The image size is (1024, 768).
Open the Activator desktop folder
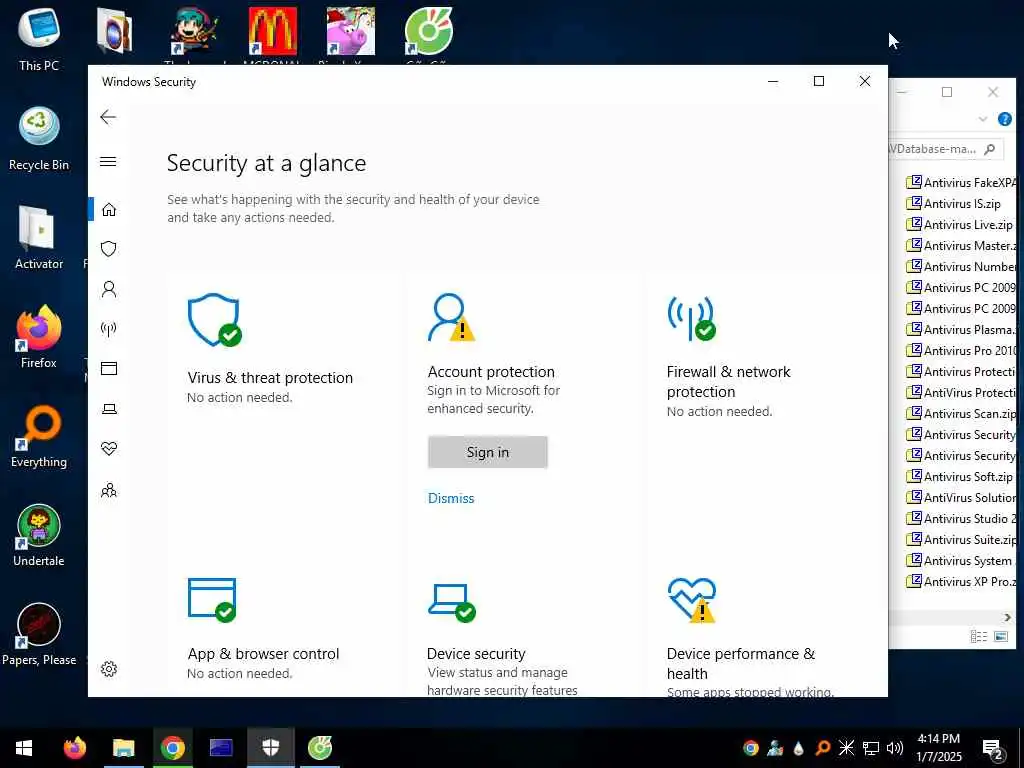pos(39,238)
